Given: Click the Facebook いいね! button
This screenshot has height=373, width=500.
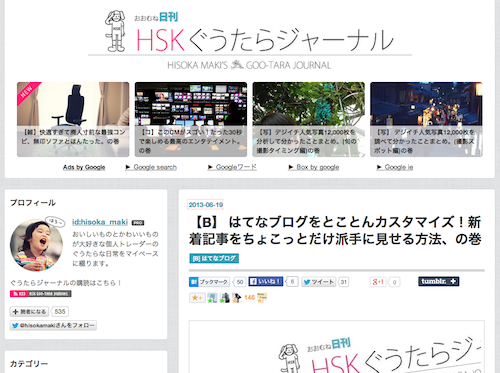Looking at the screenshot, I should 266,282.
